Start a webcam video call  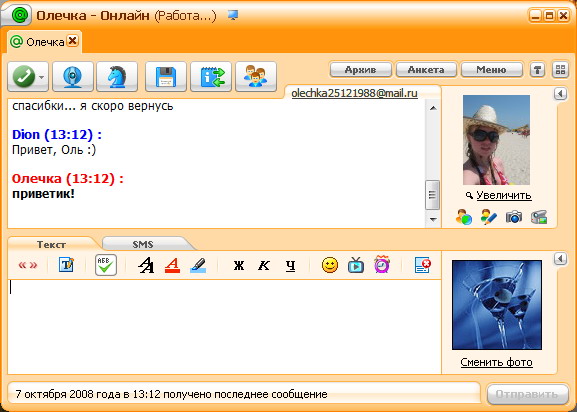tap(72, 77)
